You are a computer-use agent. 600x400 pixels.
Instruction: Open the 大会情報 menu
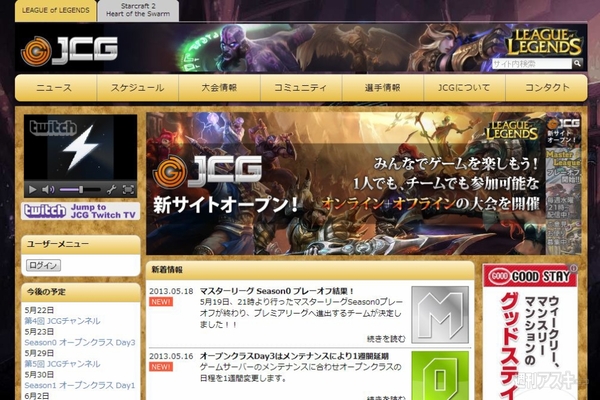(219, 88)
